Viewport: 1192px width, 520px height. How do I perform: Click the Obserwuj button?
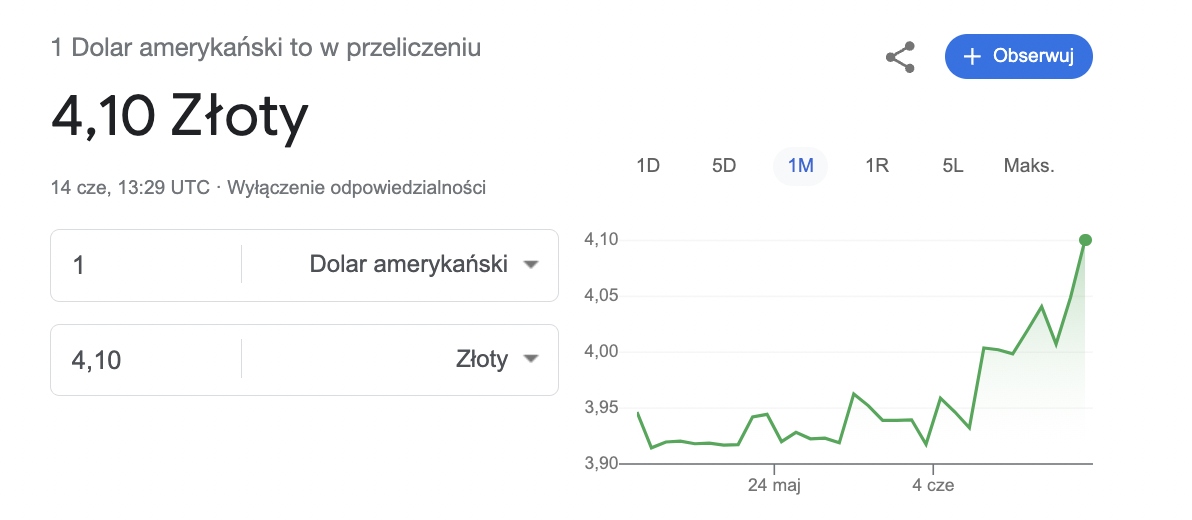click(x=1019, y=56)
